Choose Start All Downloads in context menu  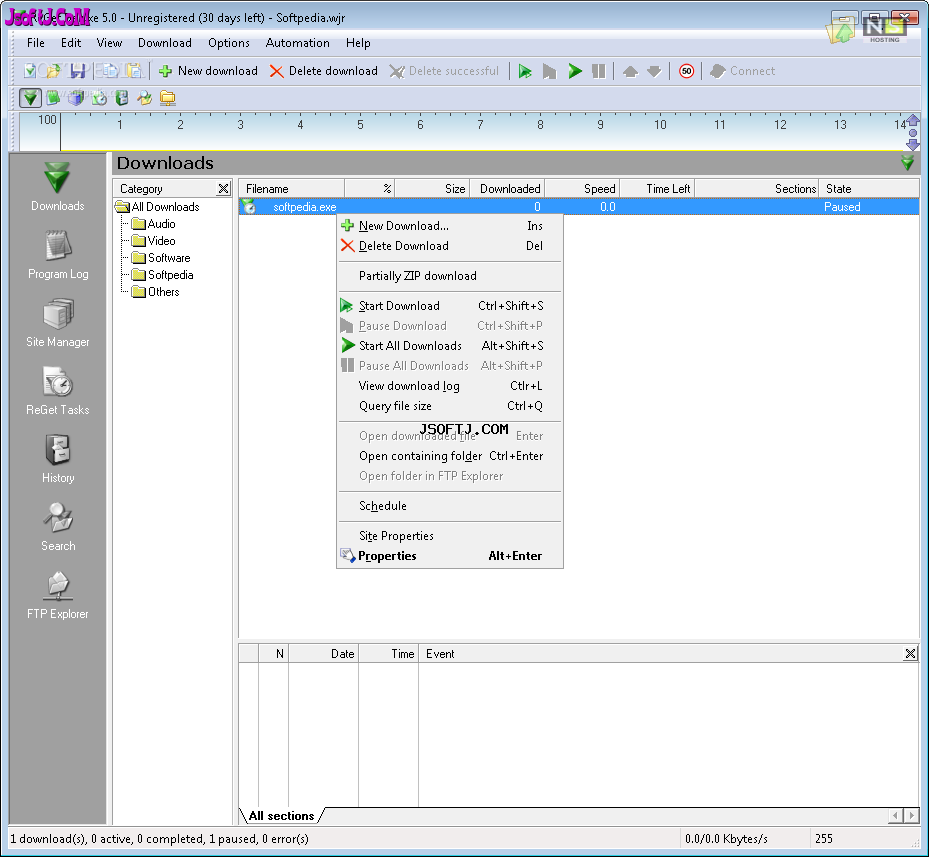click(x=450, y=346)
